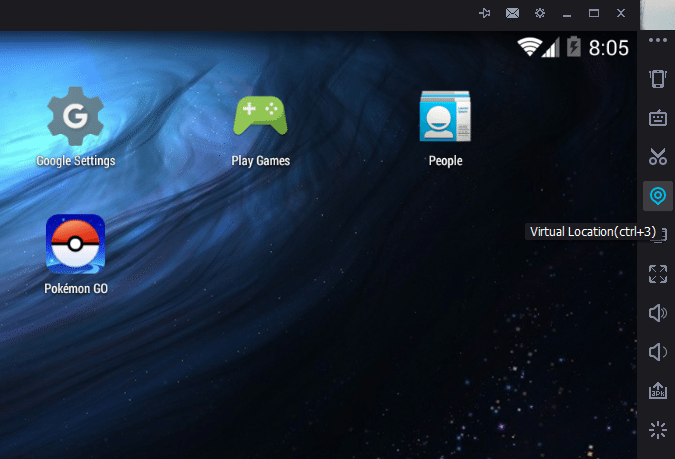The image size is (675, 459).
Task: Click the battery charging indicator
Action: 574,47
